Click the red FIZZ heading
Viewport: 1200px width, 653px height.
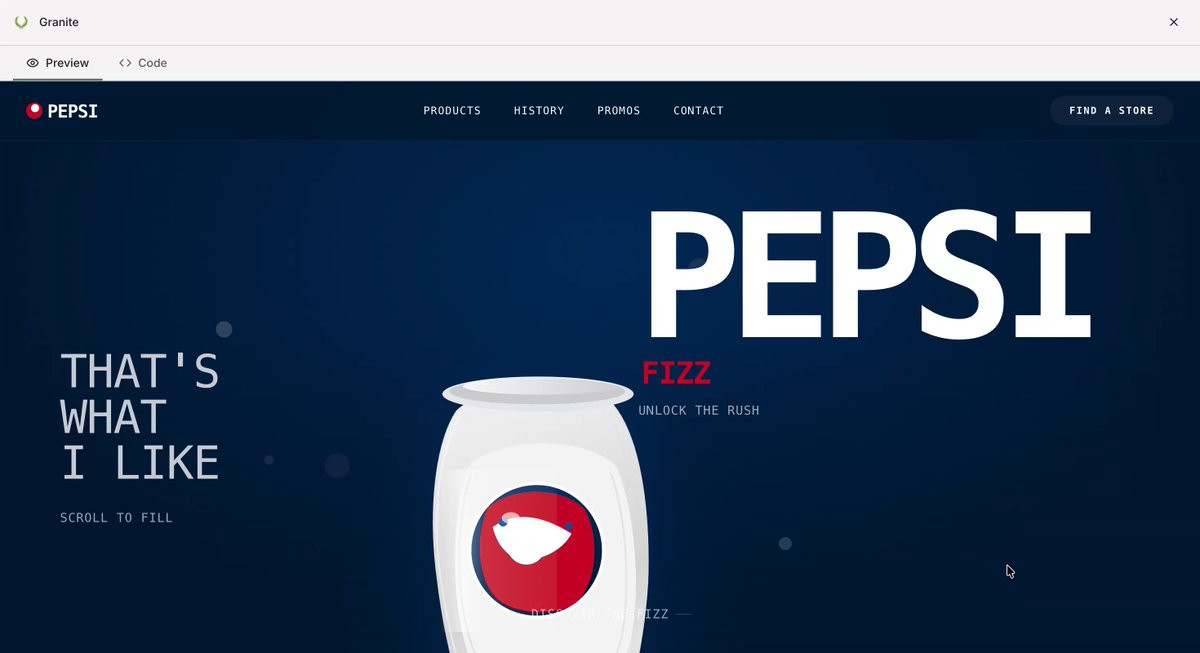pyautogui.click(x=676, y=373)
